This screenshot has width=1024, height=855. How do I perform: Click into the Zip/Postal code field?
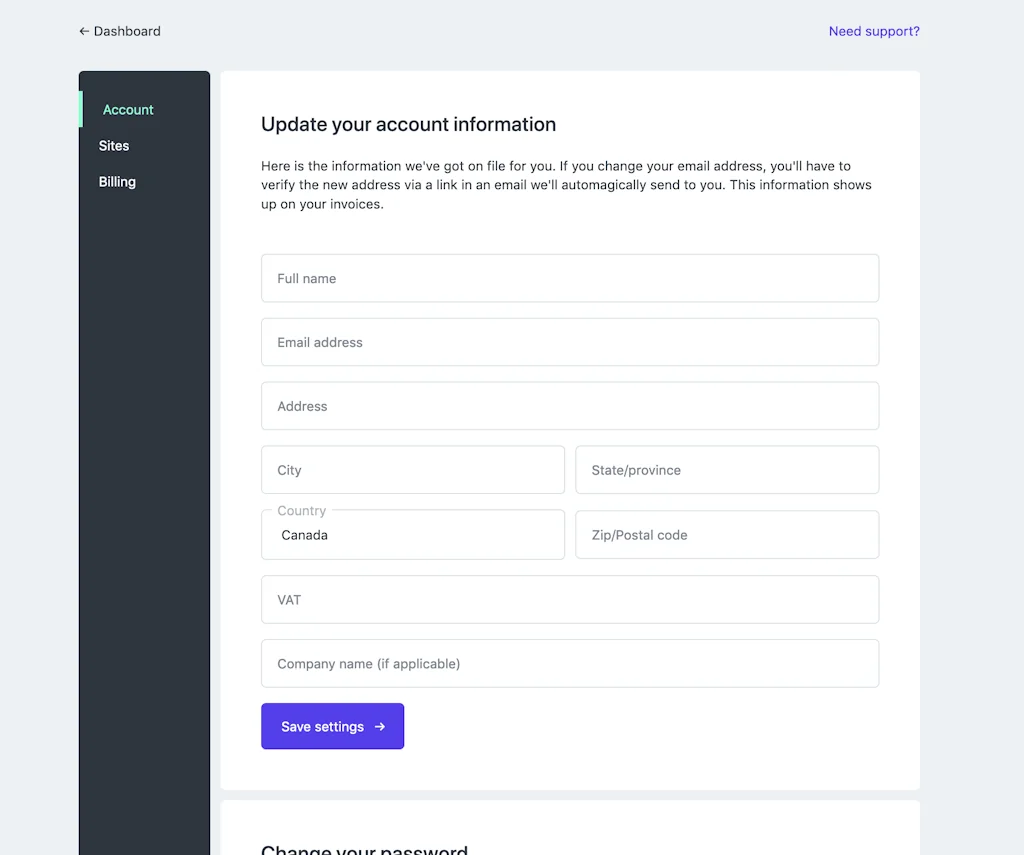click(x=727, y=534)
